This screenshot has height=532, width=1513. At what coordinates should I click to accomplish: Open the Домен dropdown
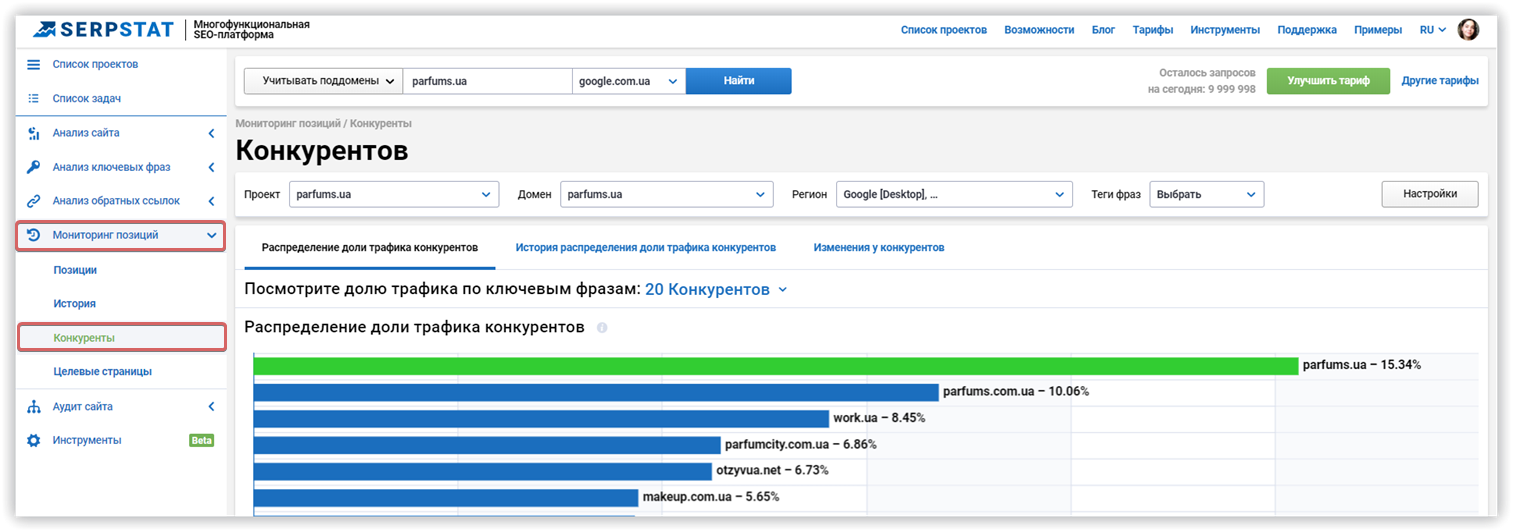(667, 194)
